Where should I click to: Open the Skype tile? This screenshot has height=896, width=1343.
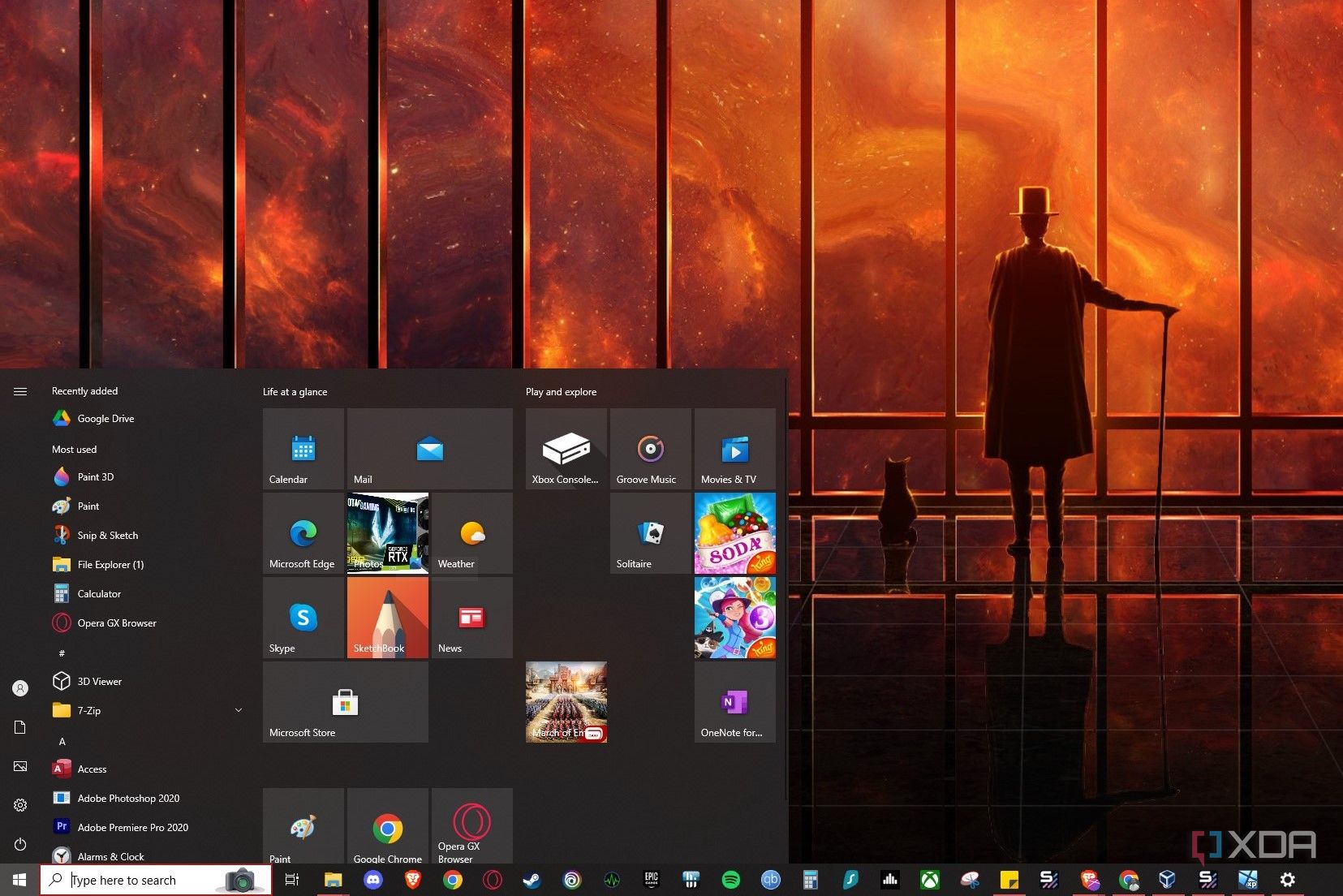coord(303,617)
